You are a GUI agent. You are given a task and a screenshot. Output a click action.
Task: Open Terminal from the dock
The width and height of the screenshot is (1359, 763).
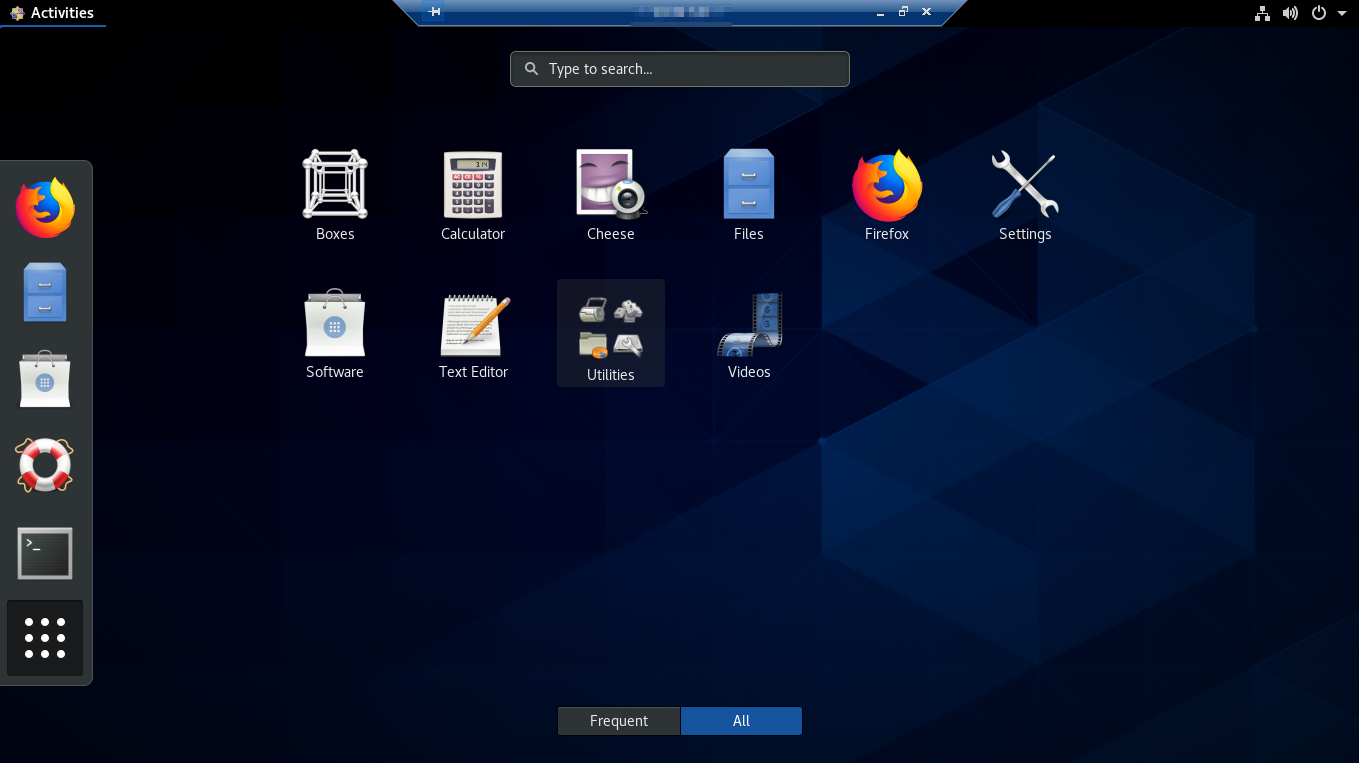point(45,553)
